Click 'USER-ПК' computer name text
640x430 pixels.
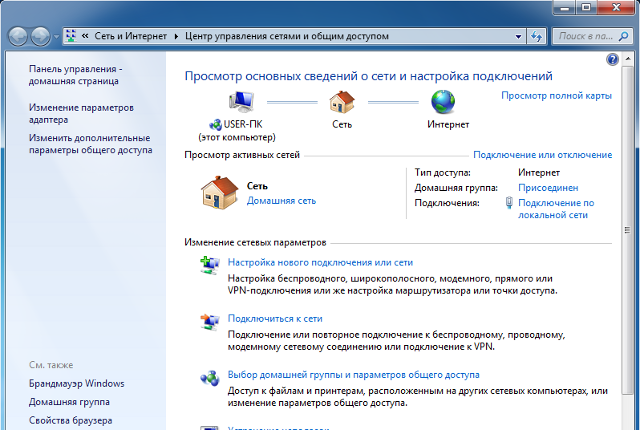pos(243,124)
